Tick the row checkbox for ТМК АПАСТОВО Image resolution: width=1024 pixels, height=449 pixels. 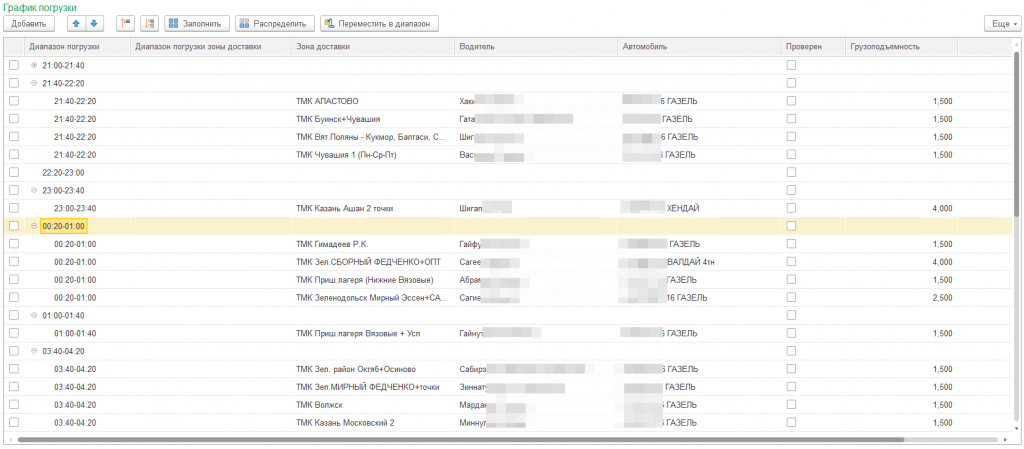tap(14, 101)
